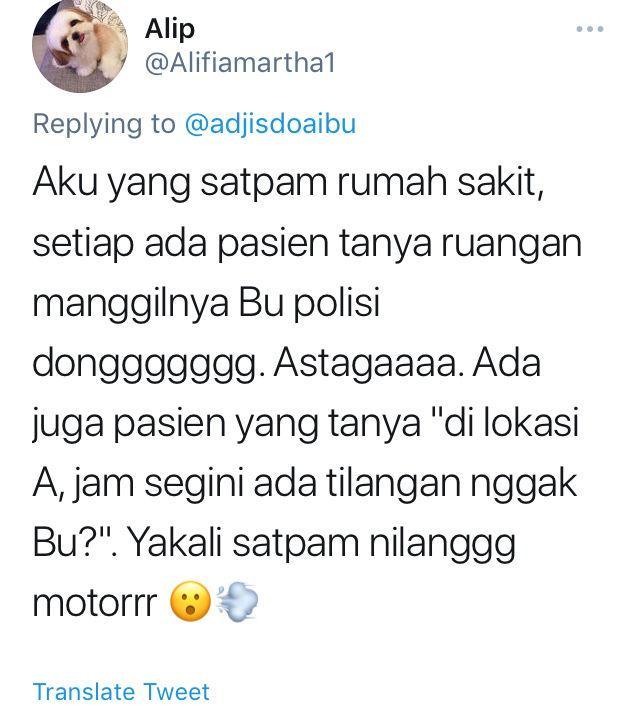640x710 pixels.
Task: Click the word "motorrr" in the tweet
Action: point(95,603)
